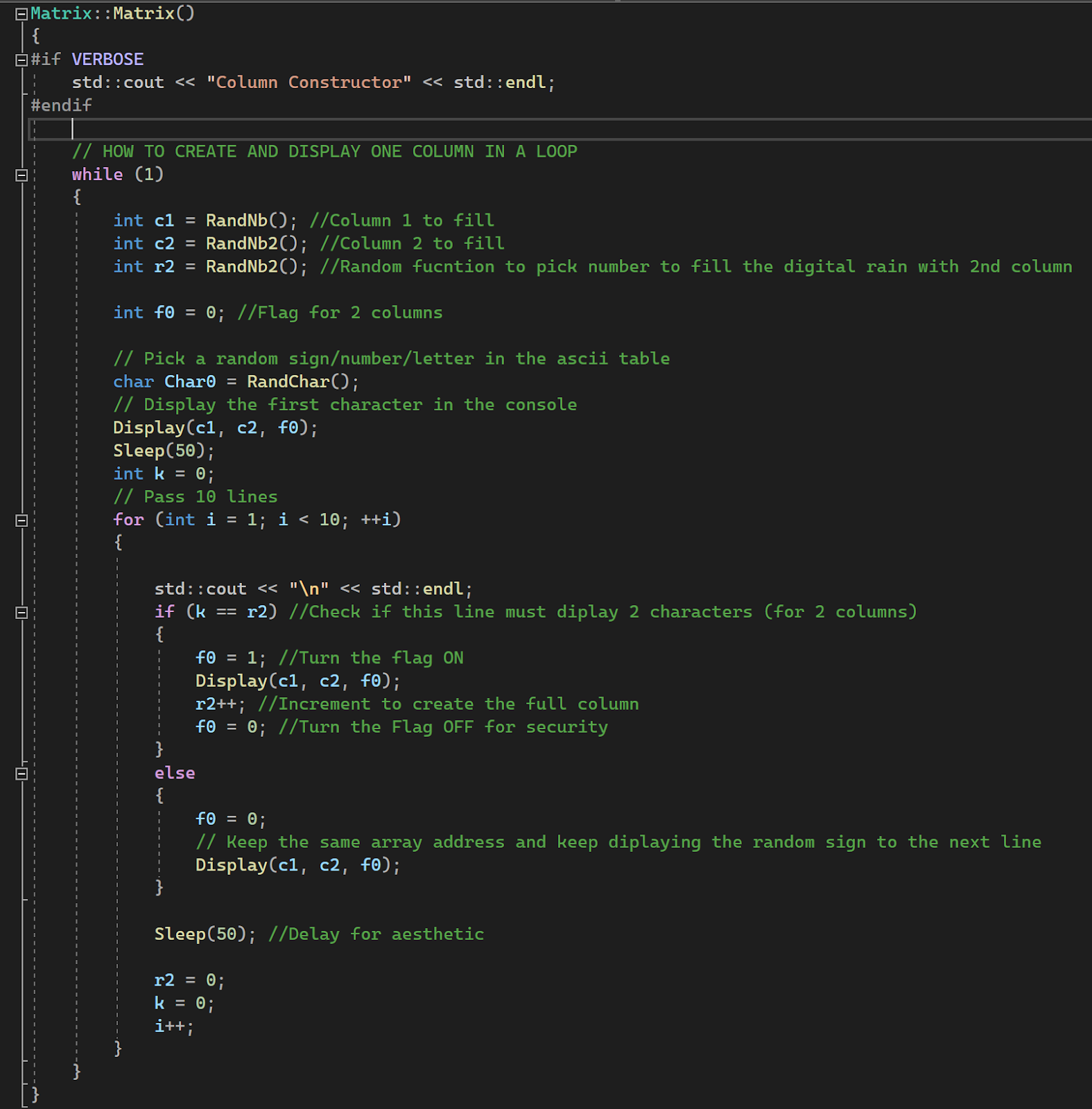Click the "int k = 0;" declaration
The width and height of the screenshot is (1092, 1109).
164,474
